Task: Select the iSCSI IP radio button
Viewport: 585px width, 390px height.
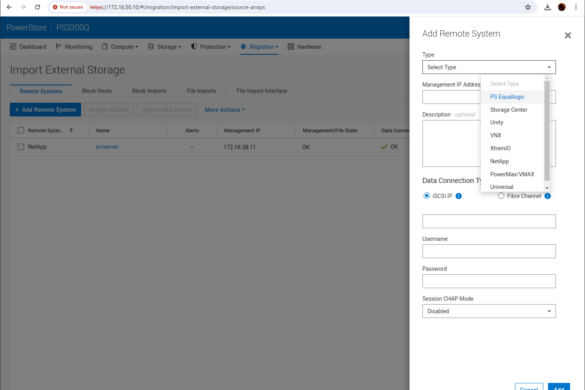Action: click(x=426, y=196)
